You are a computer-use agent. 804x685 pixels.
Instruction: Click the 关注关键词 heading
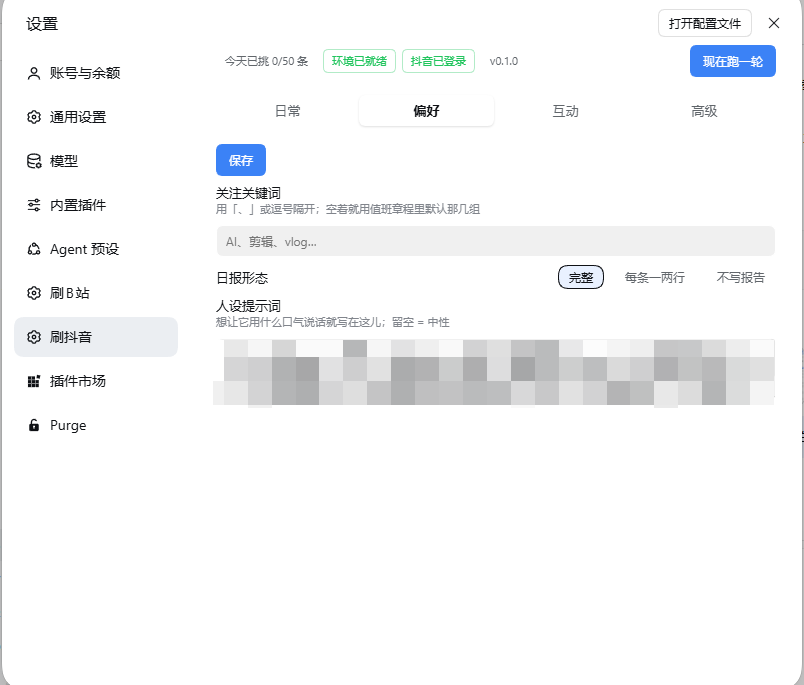point(248,193)
